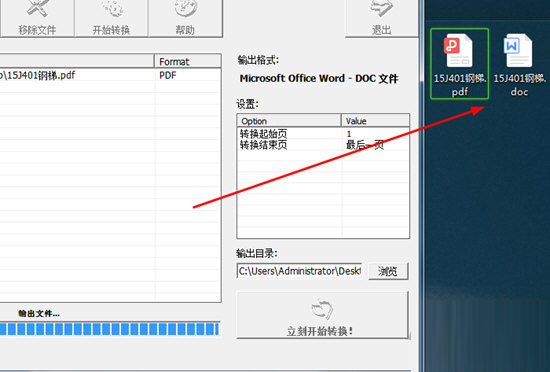
Task: Select the 15J401钢梯.pdf row in the file list
Action: 110,75
